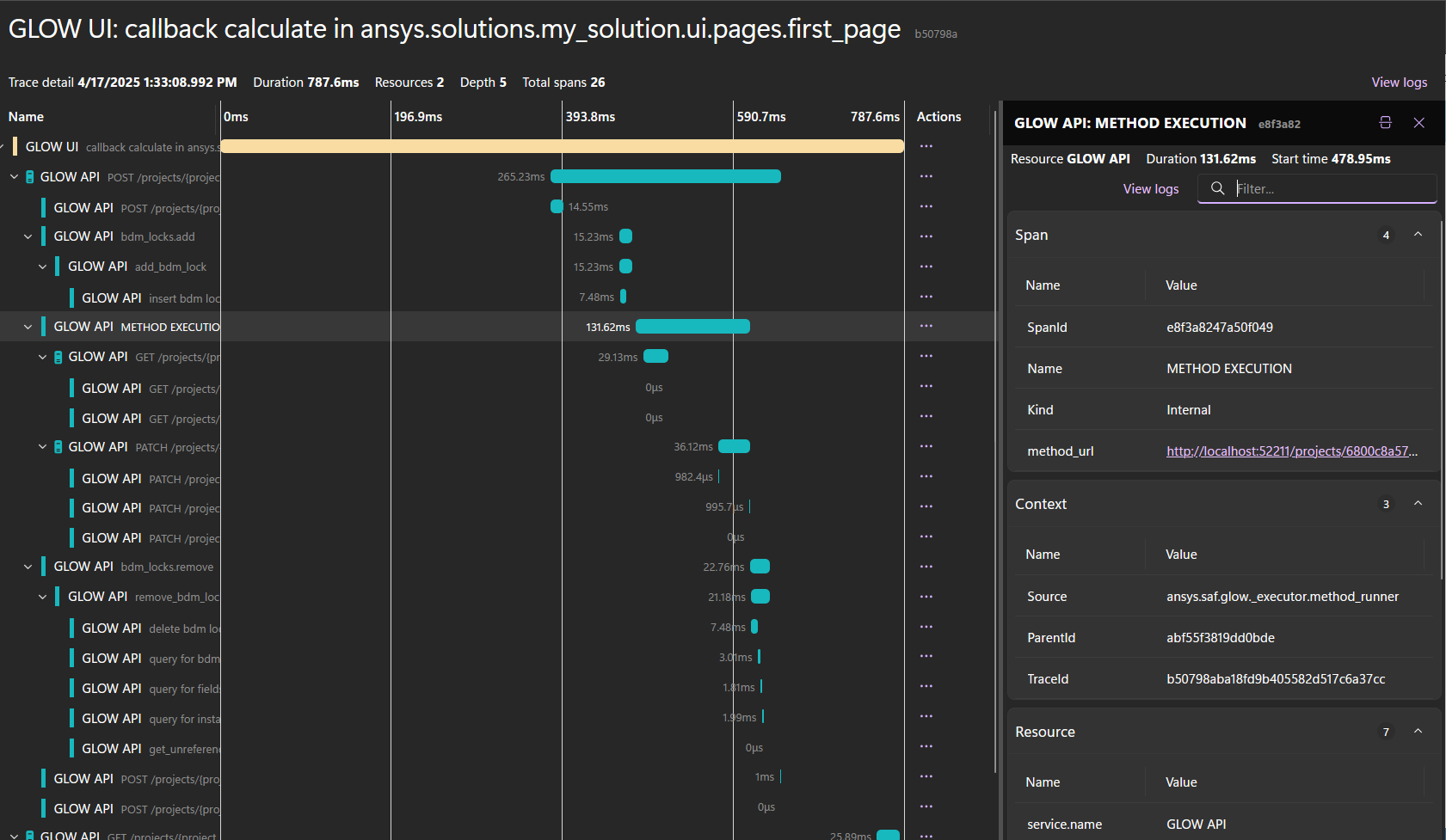The image size is (1446, 840).
Task: Collapse the 29.13ms GET /projects span
Action: coord(42,357)
